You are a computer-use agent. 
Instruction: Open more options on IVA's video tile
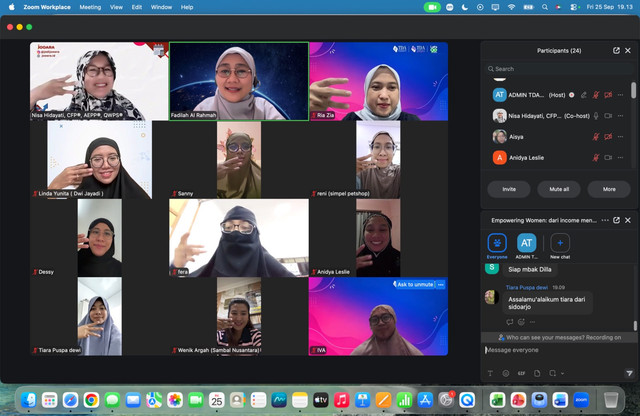(x=441, y=285)
